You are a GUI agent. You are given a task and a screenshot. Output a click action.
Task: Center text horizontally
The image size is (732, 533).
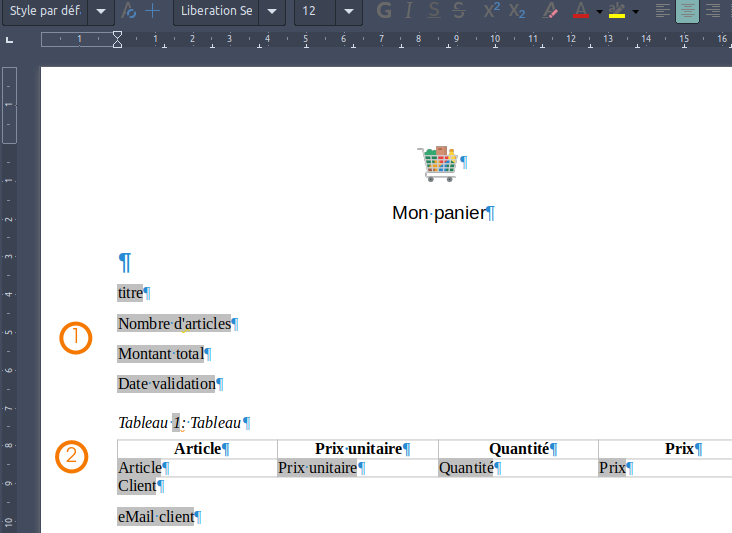(x=687, y=10)
